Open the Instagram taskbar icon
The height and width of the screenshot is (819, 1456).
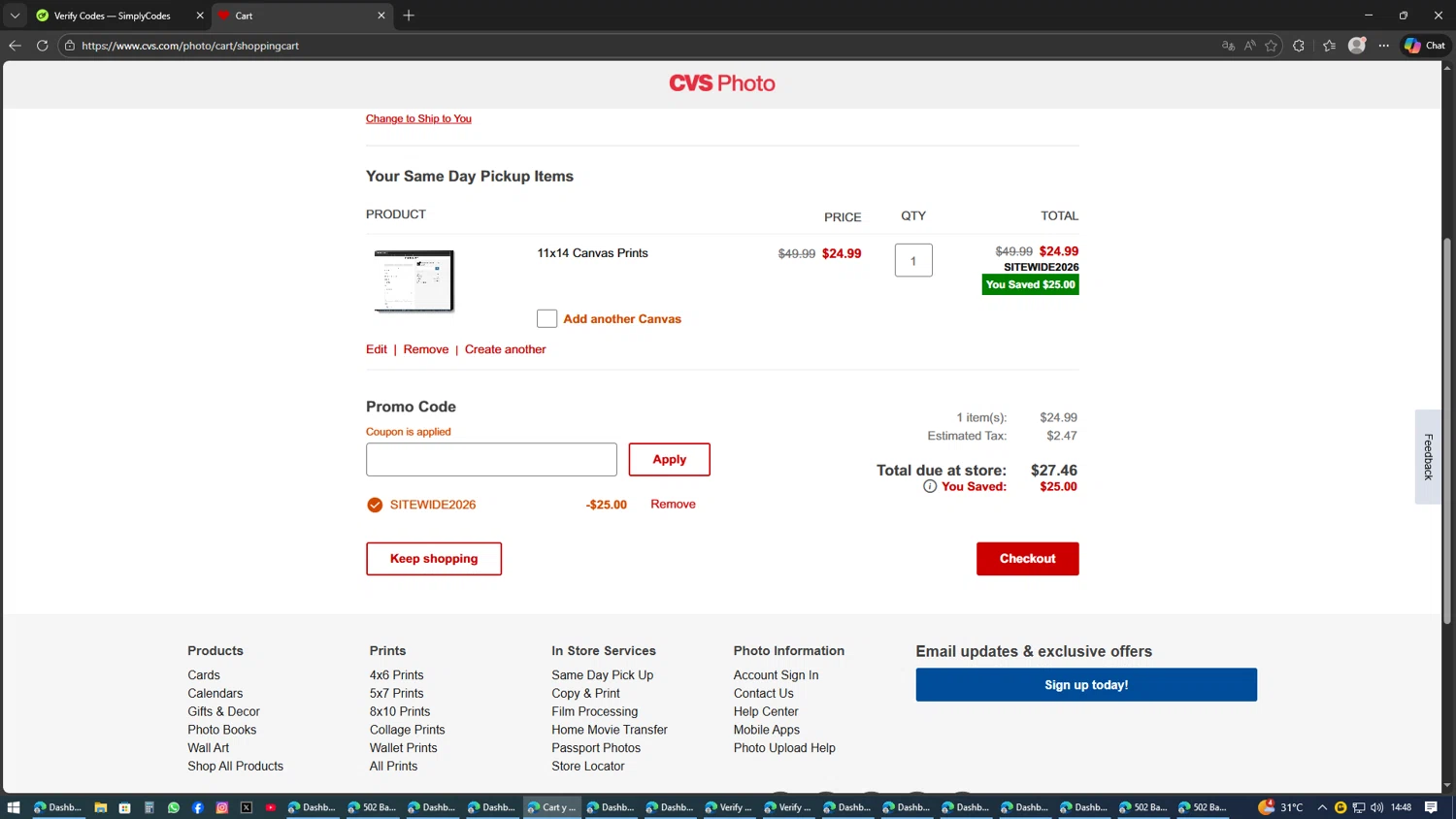(222, 807)
